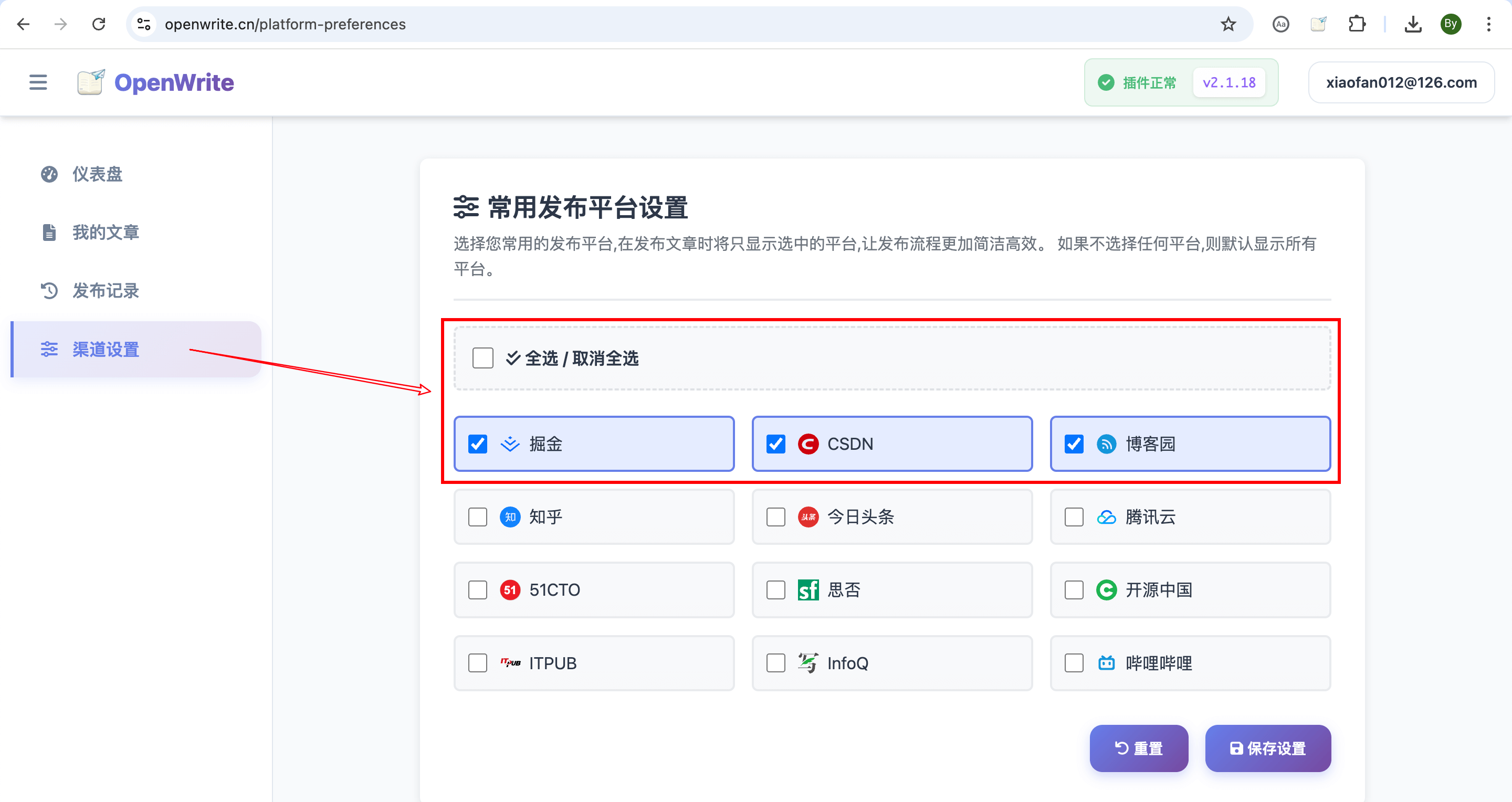The height and width of the screenshot is (802, 1512).
Task: Bookmark page with star icon
Action: tap(1228, 24)
